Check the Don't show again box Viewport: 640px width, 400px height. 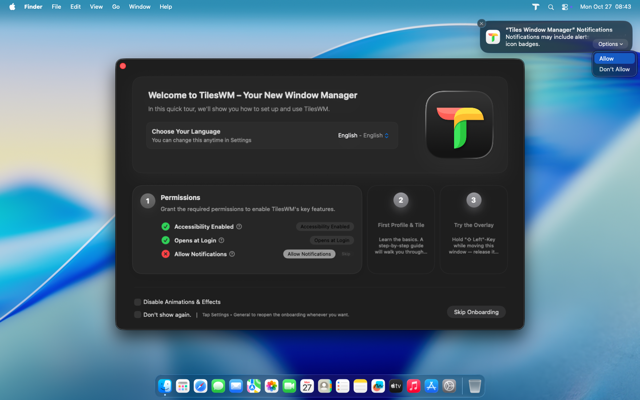click(x=138, y=315)
